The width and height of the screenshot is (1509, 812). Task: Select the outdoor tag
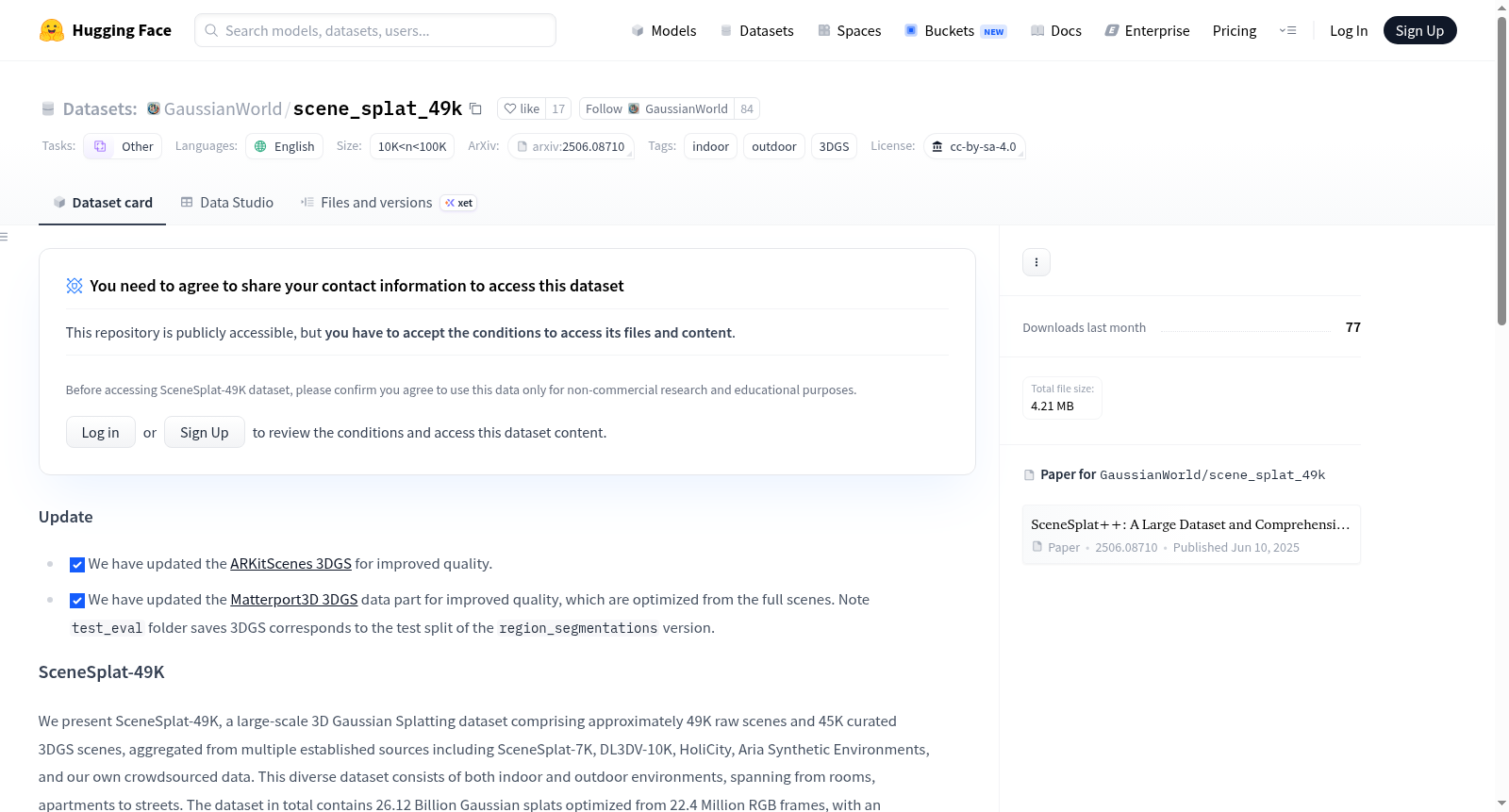(774, 146)
